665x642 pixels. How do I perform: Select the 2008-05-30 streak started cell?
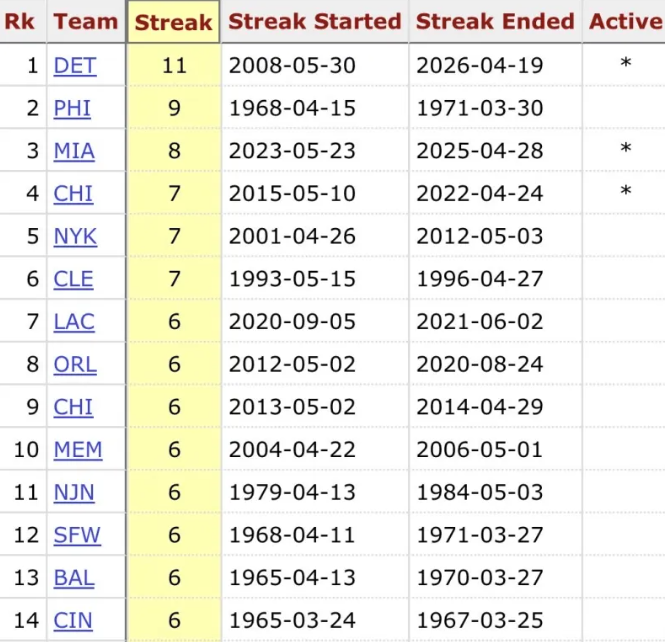[292, 66]
